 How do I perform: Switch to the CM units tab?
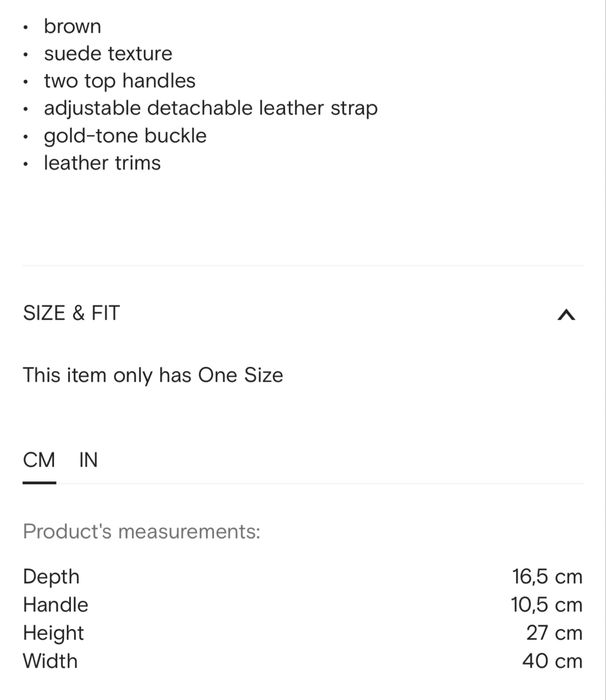(x=39, y=460)
